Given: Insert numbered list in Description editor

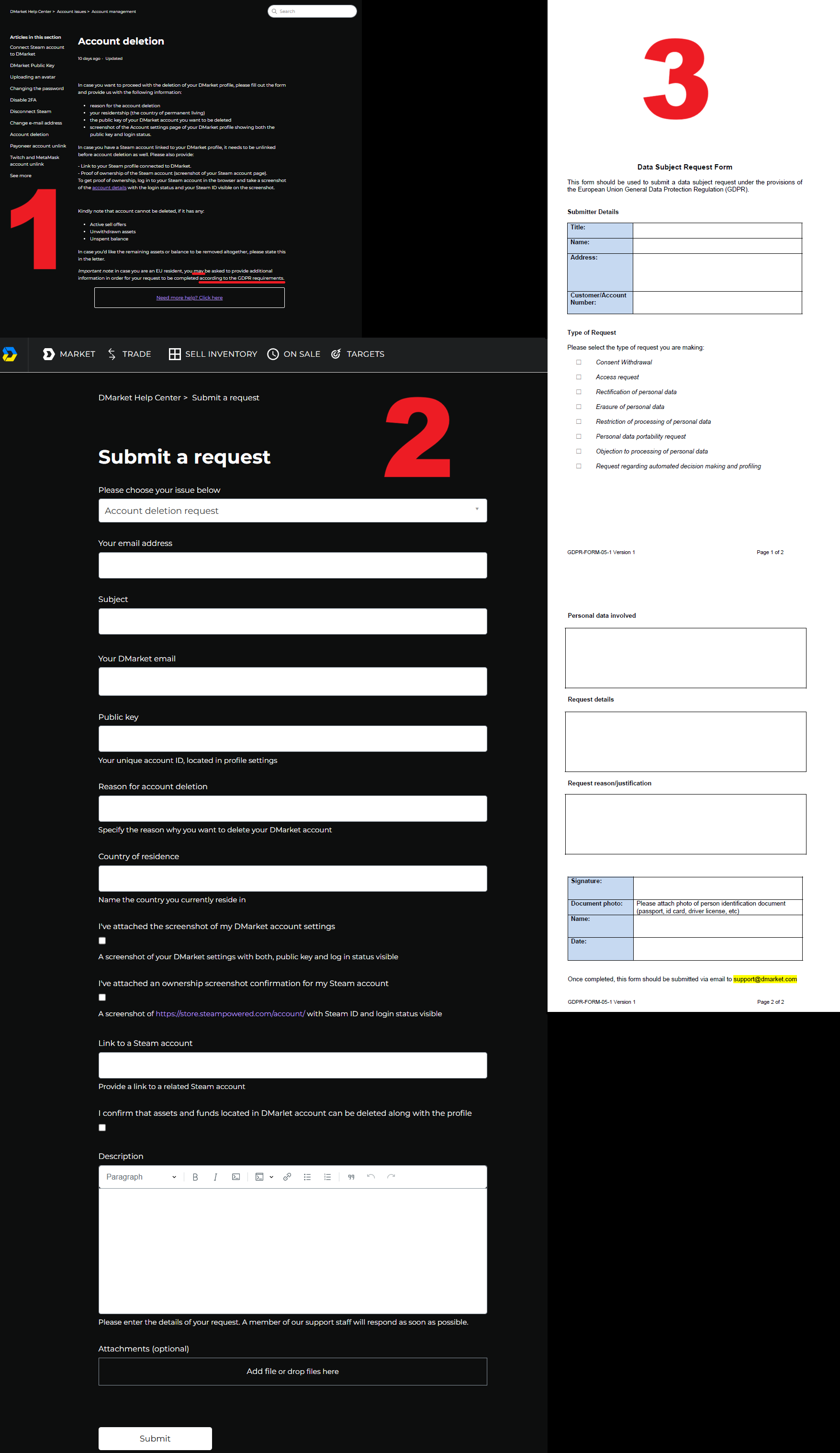Looking at the screenshot, I should (x=327, y=1177).
